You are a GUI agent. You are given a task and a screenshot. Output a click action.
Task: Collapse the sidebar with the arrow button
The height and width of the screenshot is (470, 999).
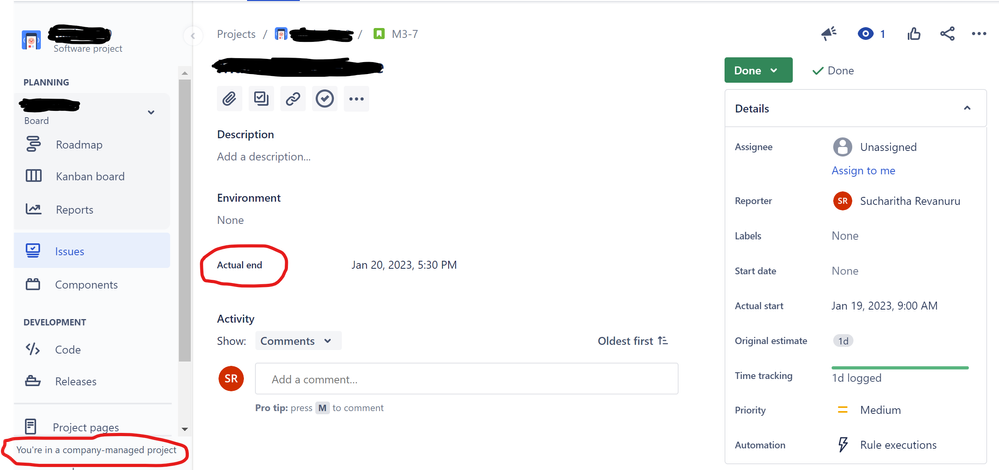click(x=192, y=36)
